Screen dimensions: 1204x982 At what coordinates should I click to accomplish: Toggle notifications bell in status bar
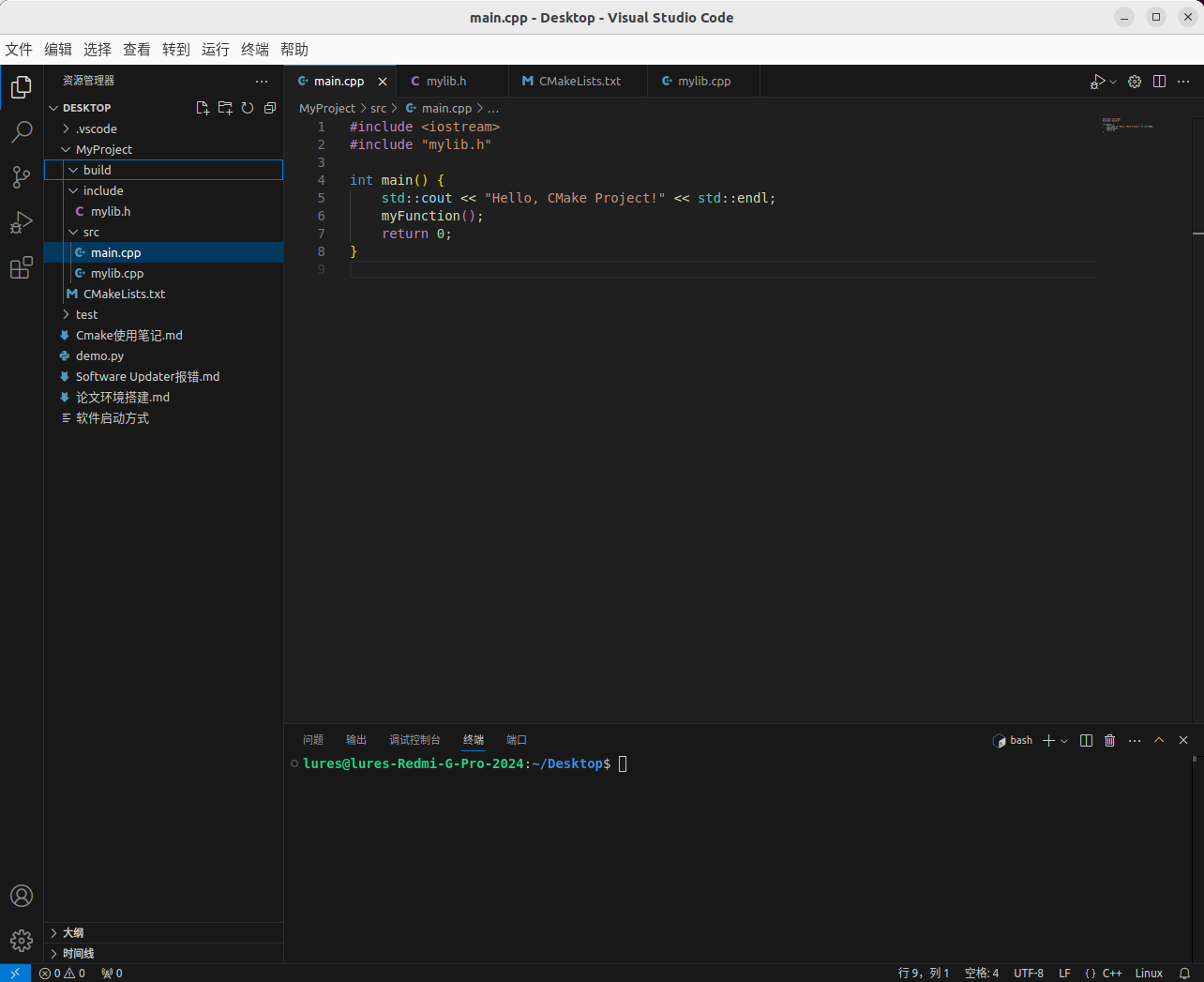[x=1184, y=974]
